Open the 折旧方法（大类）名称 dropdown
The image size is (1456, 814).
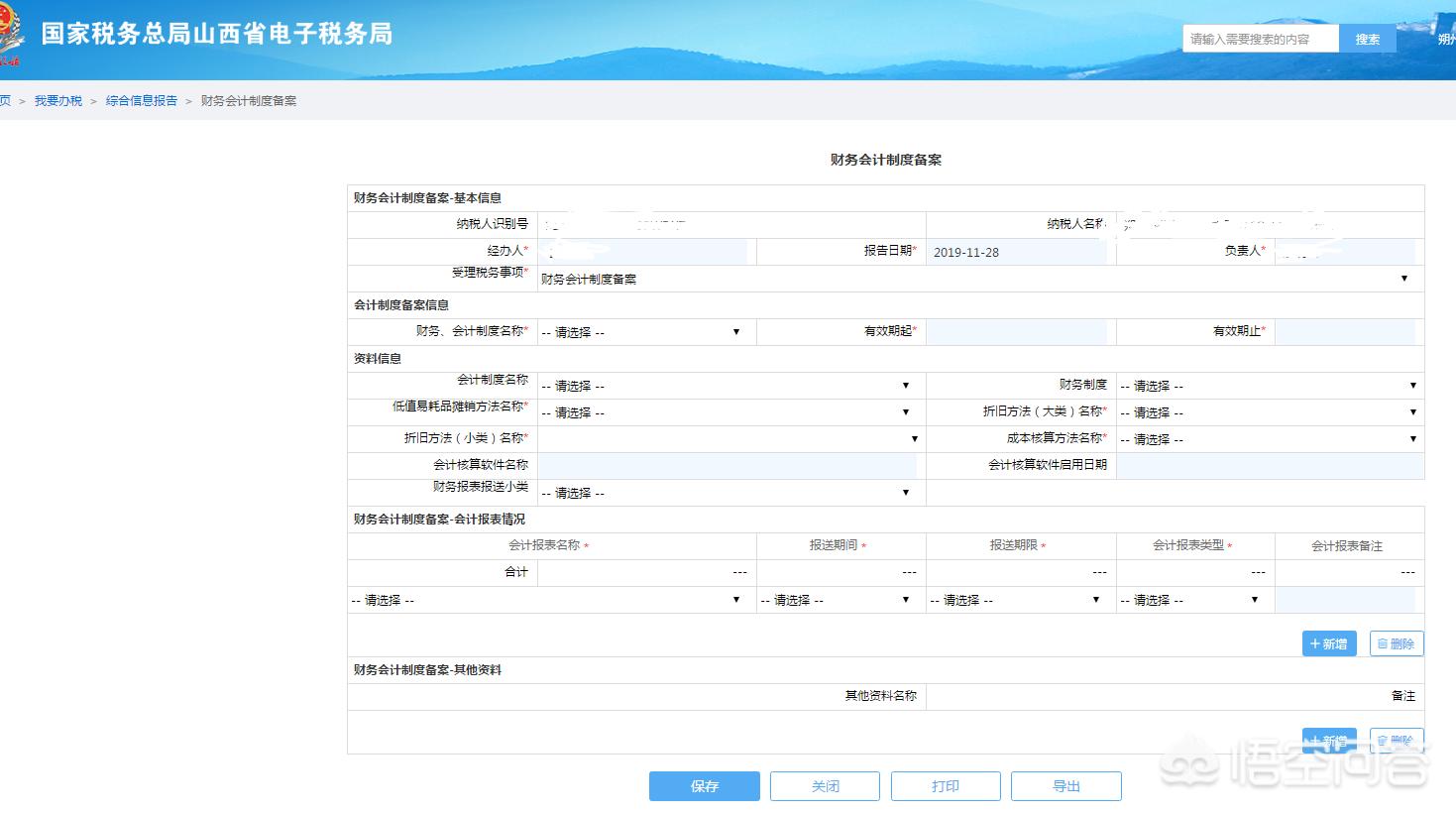[x=1412, y=411]
